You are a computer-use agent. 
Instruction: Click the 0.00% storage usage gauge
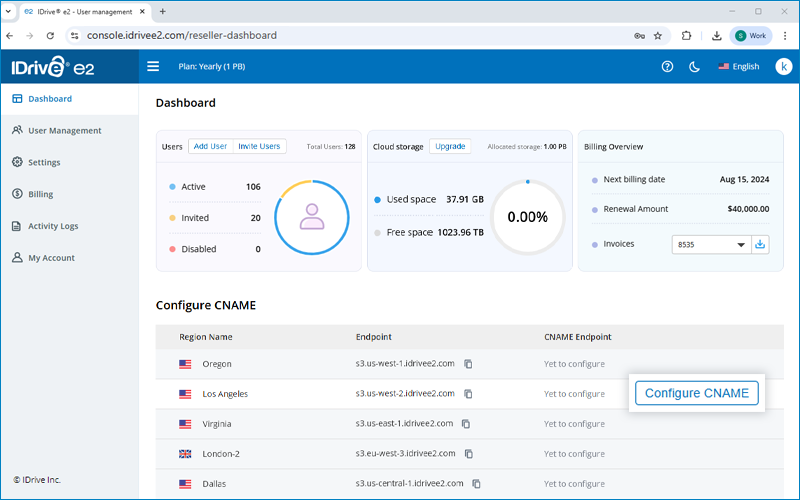point(528,217)
